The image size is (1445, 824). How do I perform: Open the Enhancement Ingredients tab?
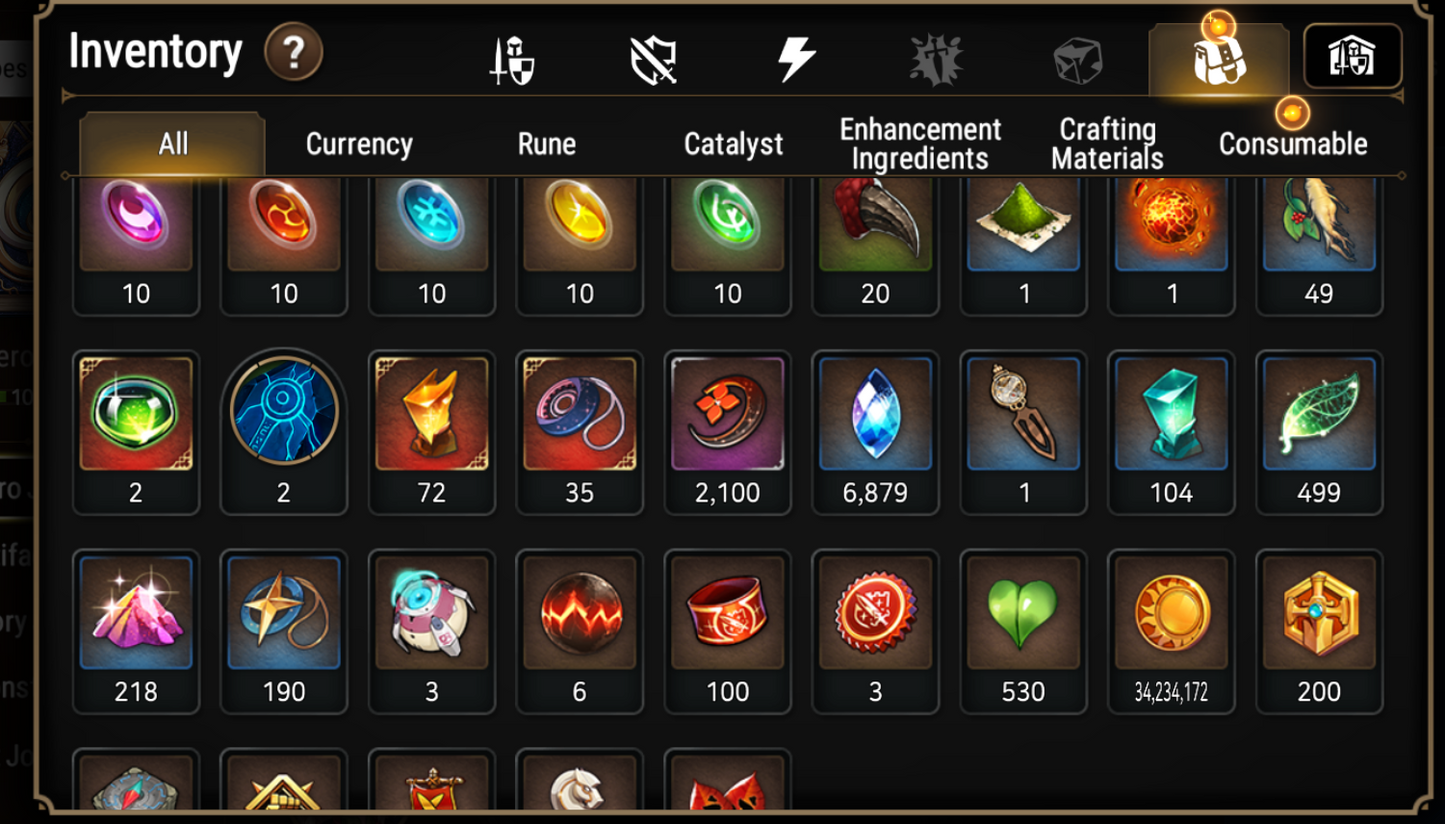[x=920, y=144]
